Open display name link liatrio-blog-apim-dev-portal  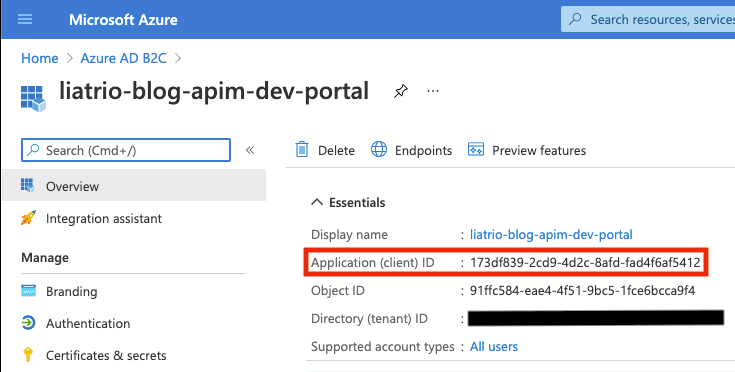point(551,234)
